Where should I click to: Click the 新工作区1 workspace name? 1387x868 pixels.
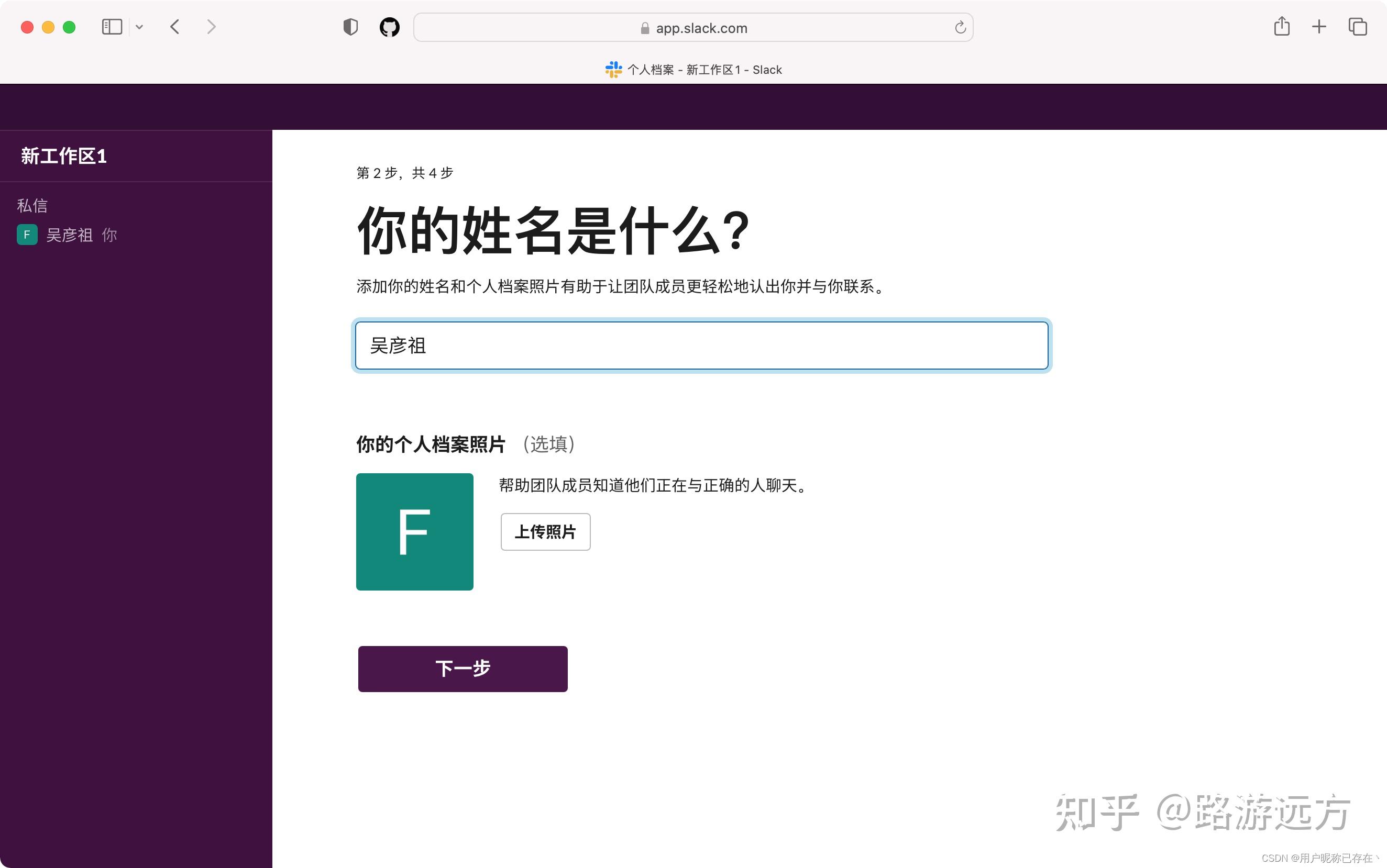[x=64, y=156]
